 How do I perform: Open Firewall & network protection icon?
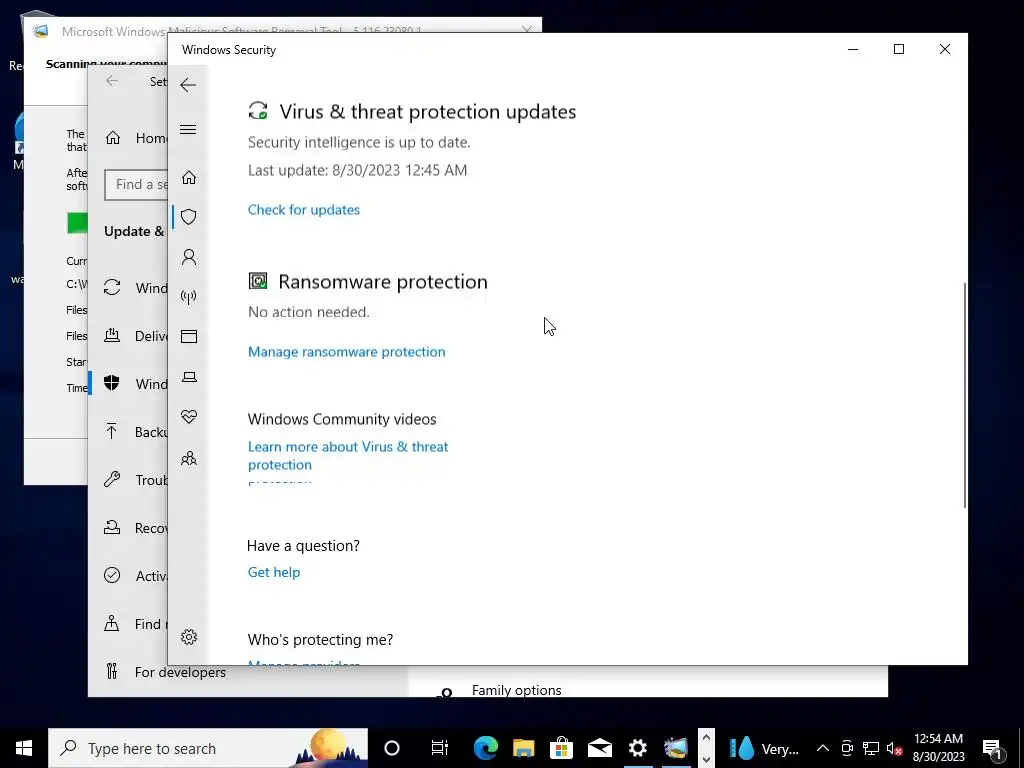click(189, 297)
